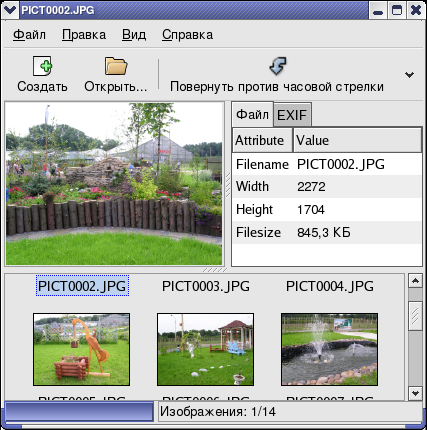Sort by the Attribute column header
Screen dimensions: 427x430
point(262,140)
